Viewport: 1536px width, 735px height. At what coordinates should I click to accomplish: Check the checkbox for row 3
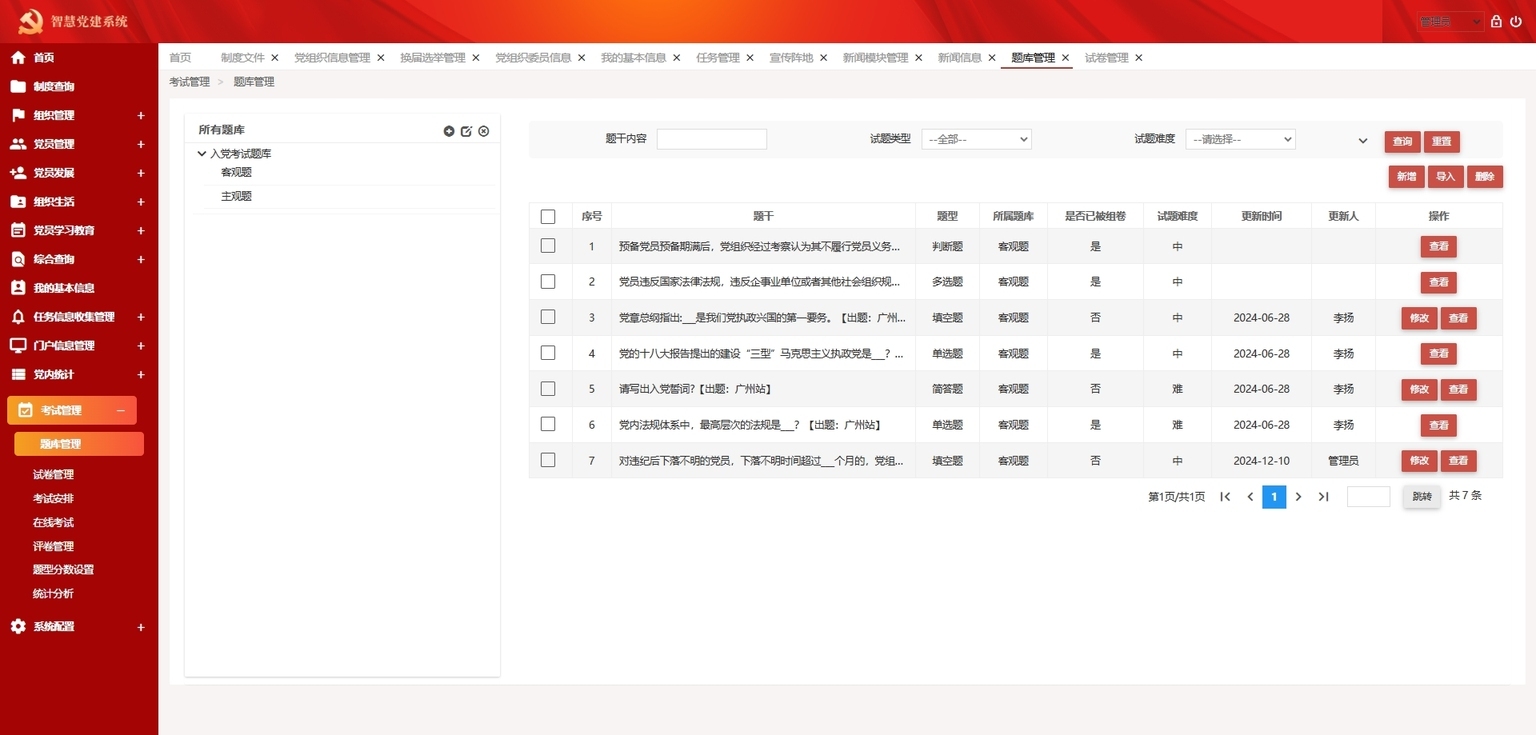(x=548, y=317)
